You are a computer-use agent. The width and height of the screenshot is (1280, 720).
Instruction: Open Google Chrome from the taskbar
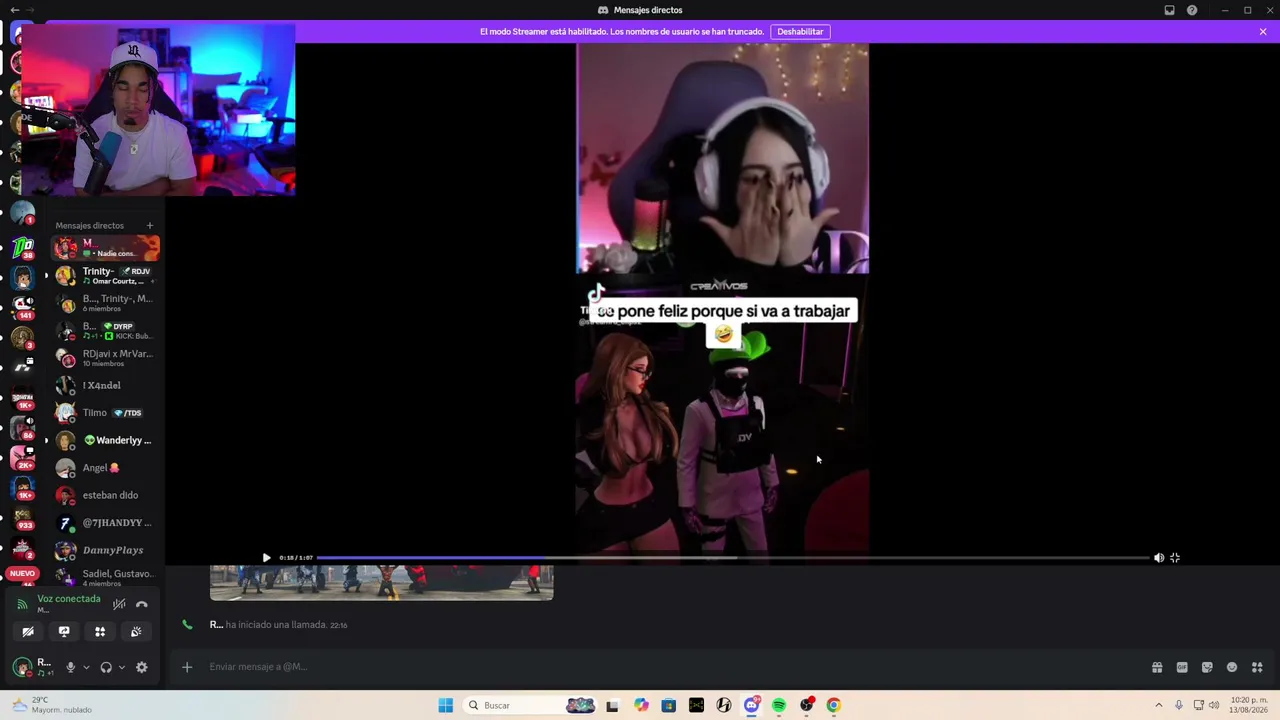(x=833, y=705)
